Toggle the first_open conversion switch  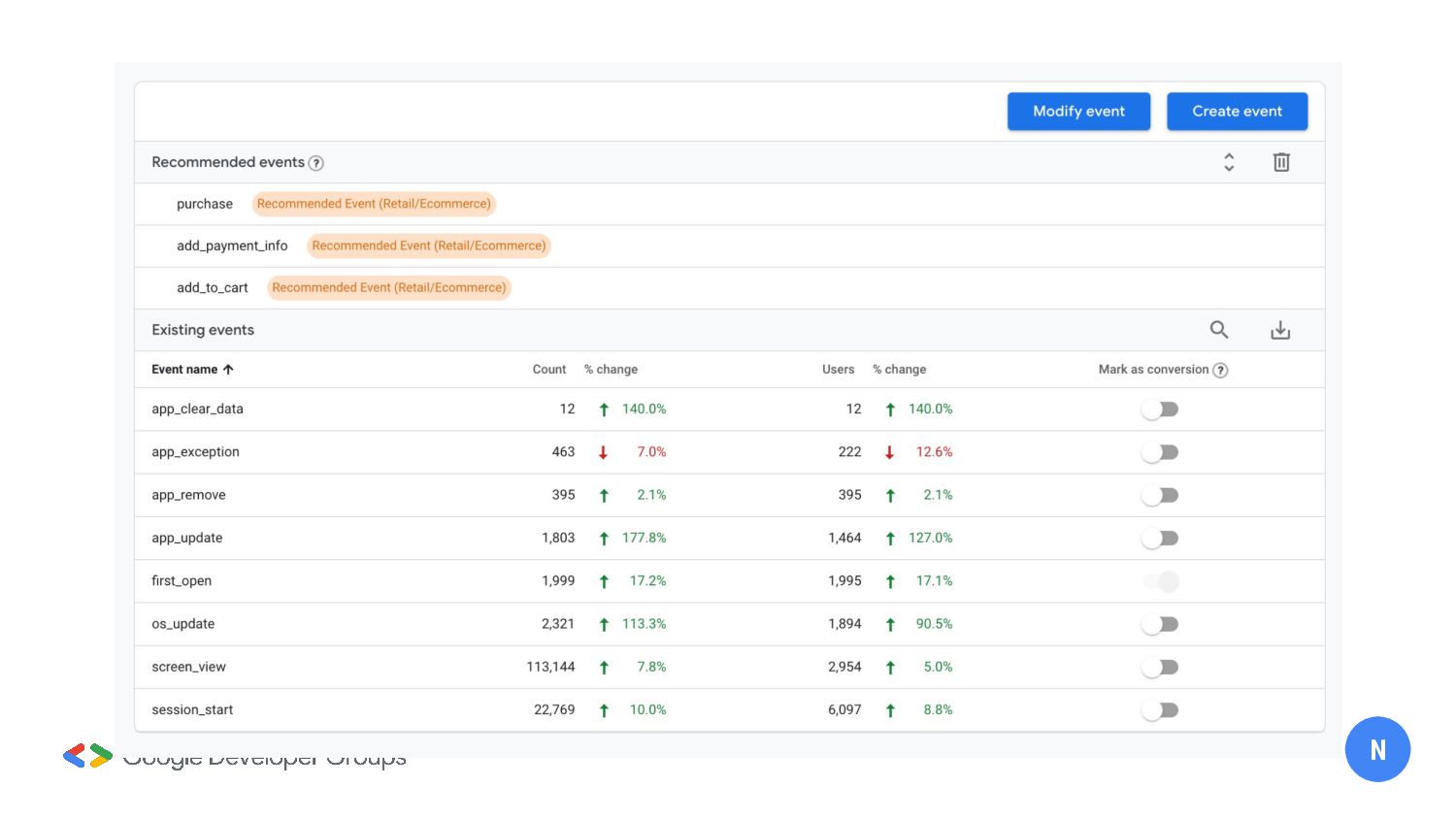(1161, 581)
